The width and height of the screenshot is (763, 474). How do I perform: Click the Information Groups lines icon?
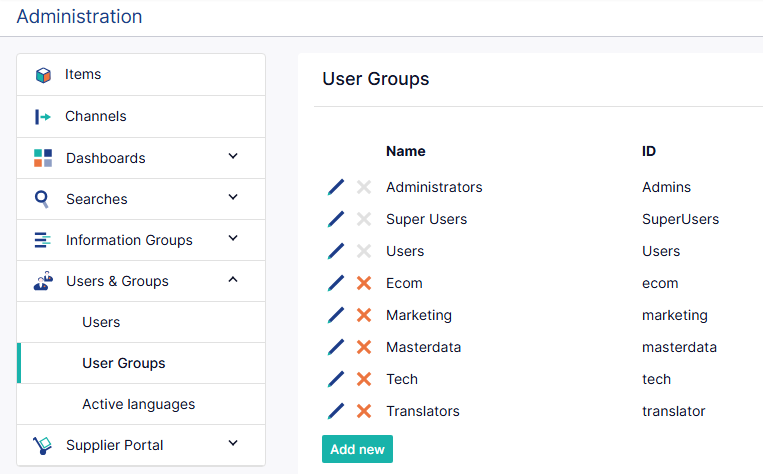[x=42, y=240]
